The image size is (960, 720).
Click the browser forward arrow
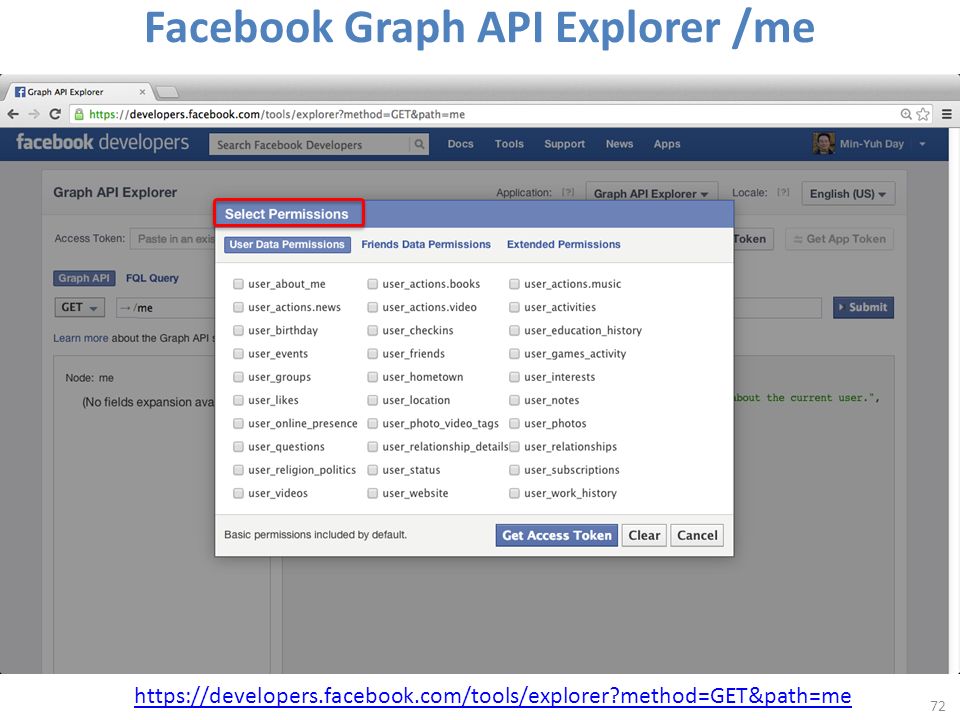pos(34,114)
